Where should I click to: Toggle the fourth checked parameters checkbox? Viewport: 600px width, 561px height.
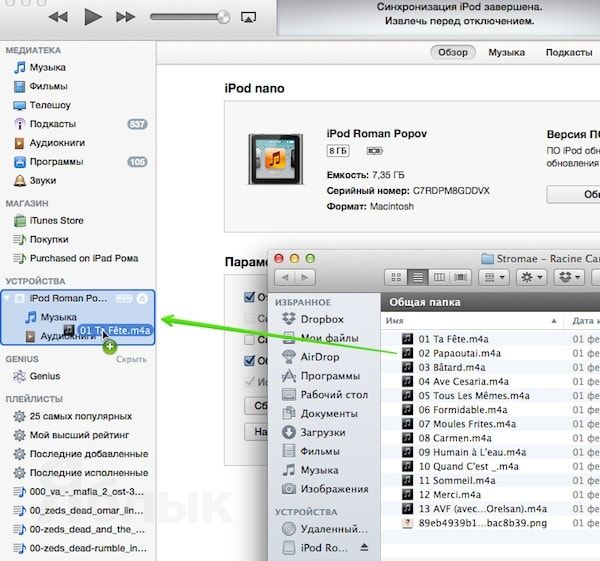(x=249, y=360)
